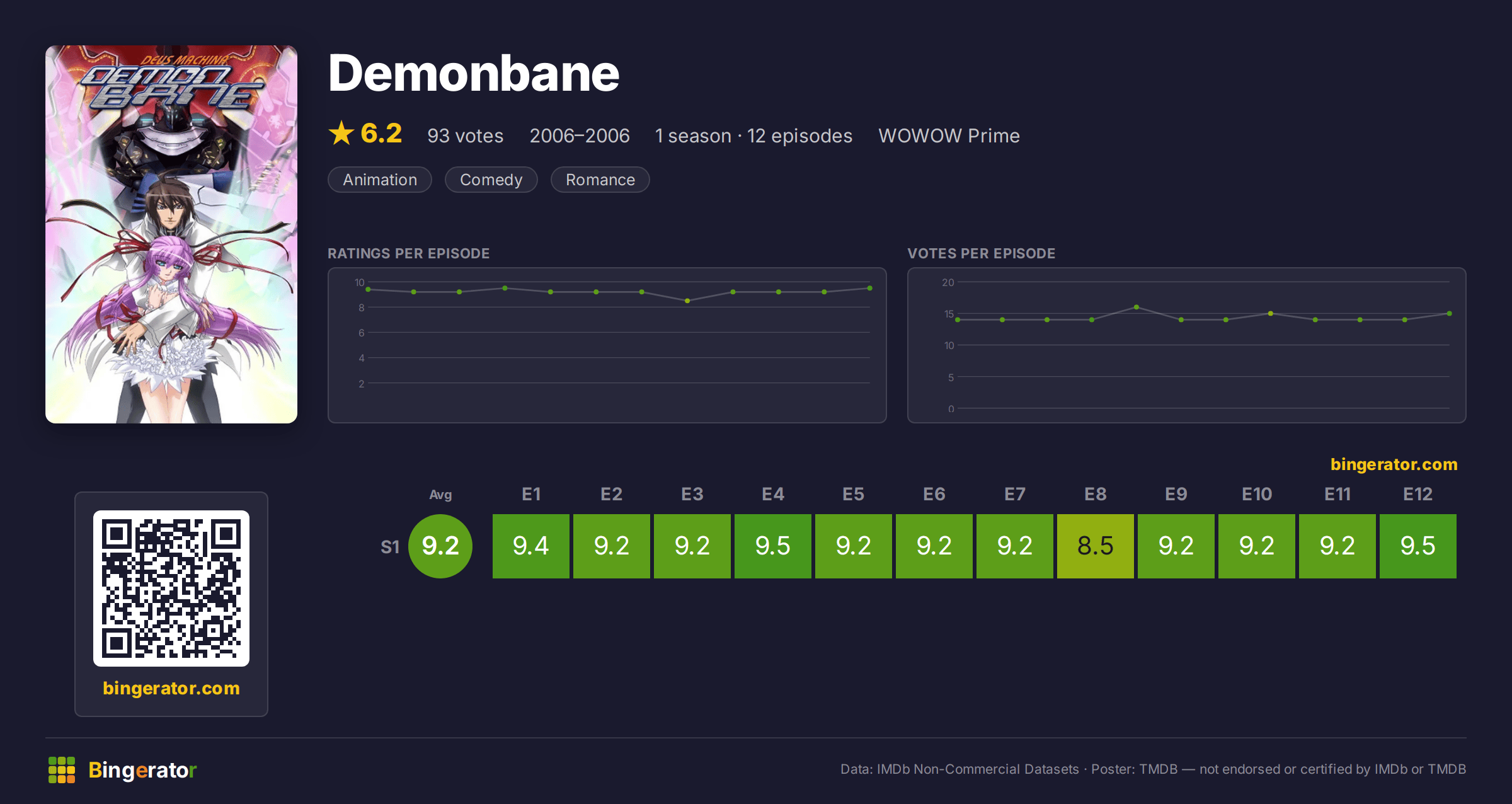This screenshot has height=804, width=1512.
Task: Select the Romance genre tag
Action: 600,180
